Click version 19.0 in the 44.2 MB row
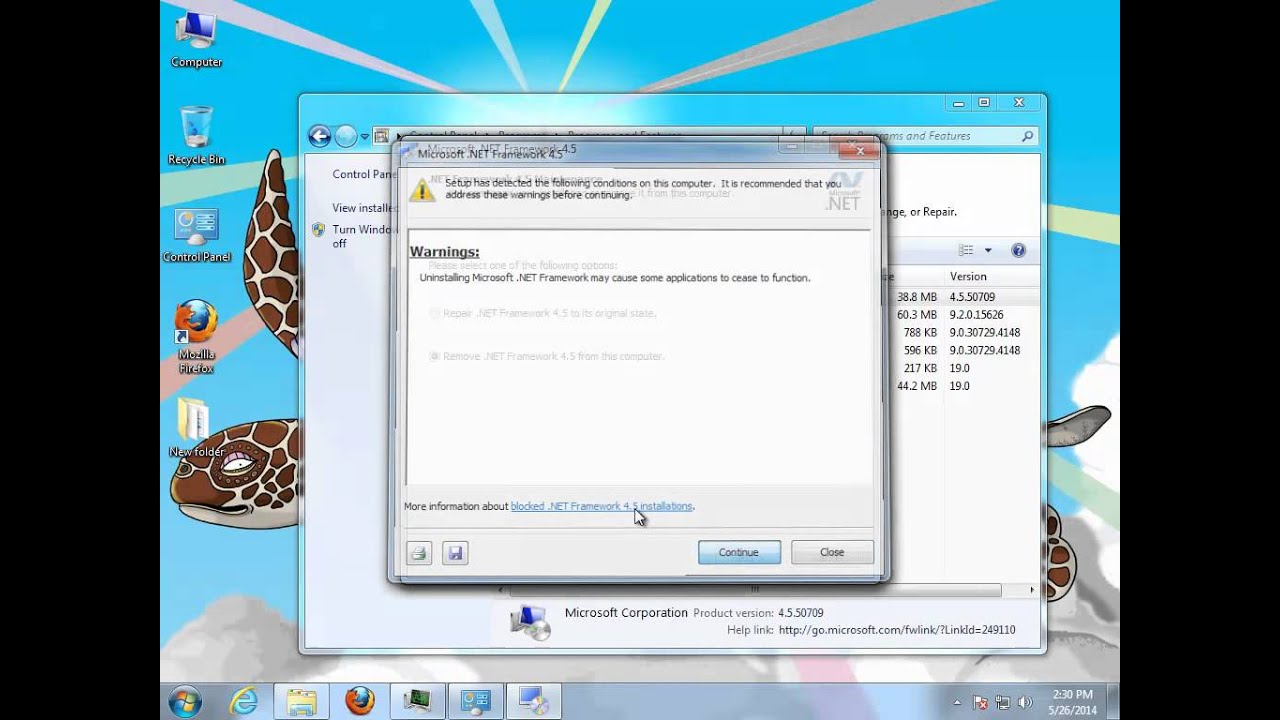1280x720 pixels. 960,386
